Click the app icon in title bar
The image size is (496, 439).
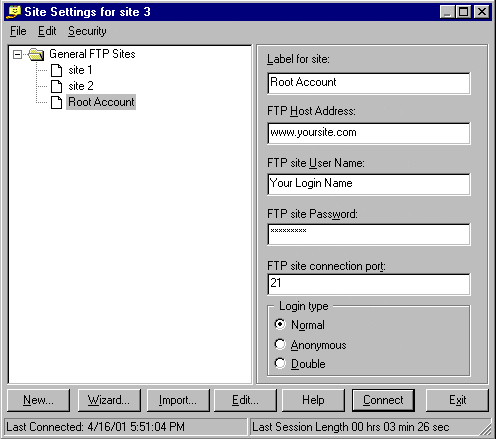[x=14, y=12]
